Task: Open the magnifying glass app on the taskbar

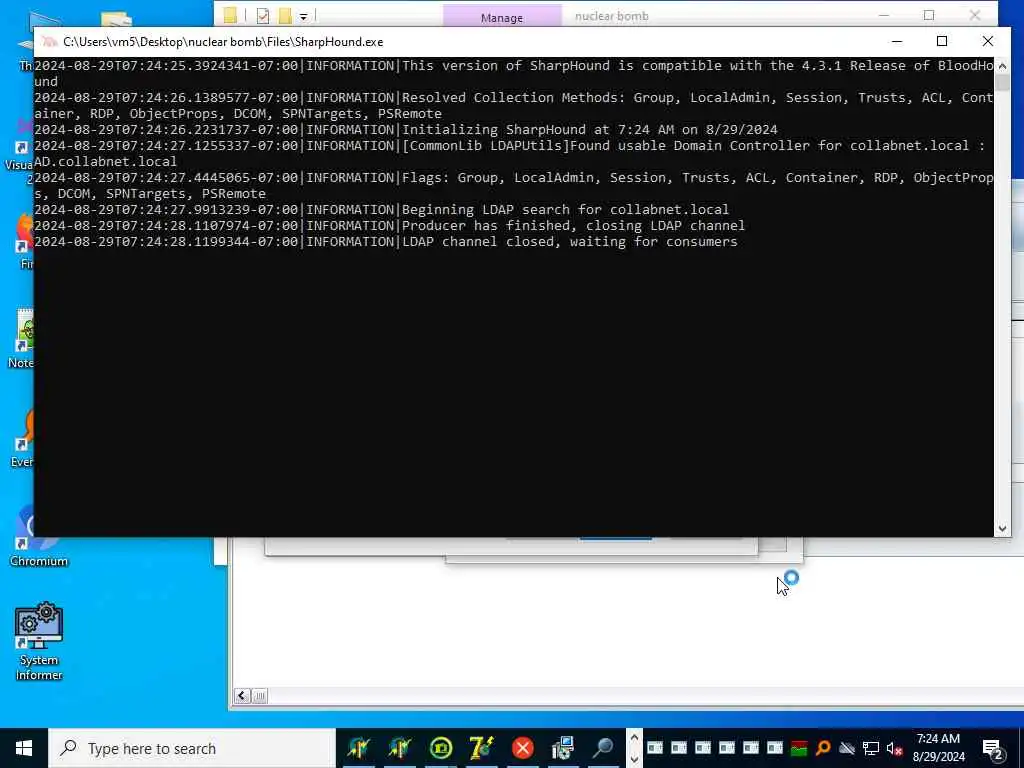Action: click(x=603, y=748)
